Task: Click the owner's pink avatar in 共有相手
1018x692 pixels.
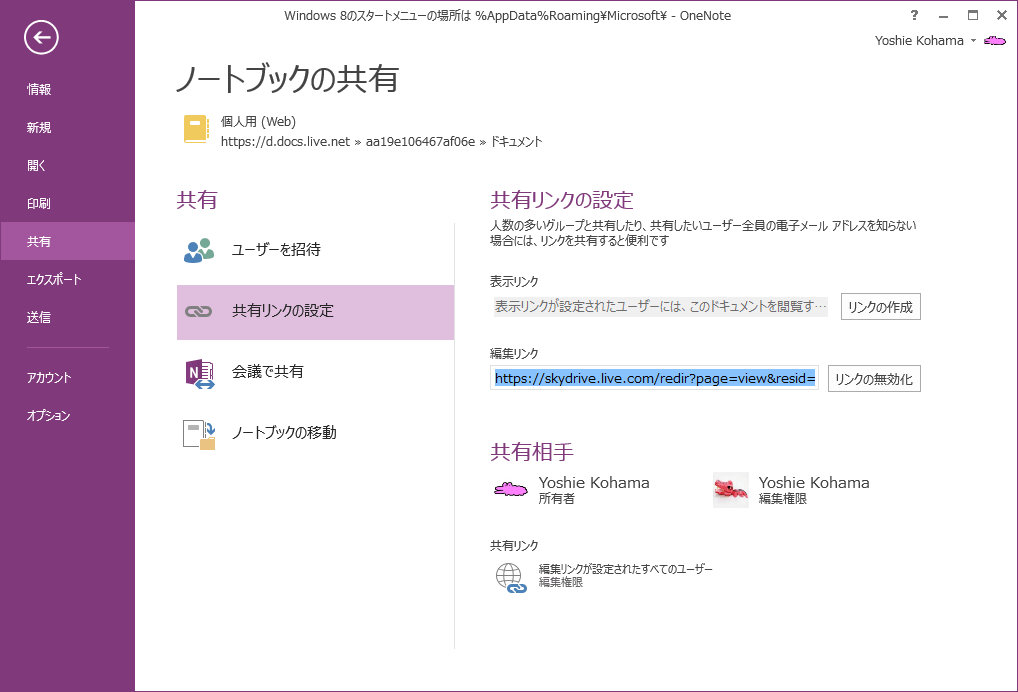Action: (x=510, y=489)
